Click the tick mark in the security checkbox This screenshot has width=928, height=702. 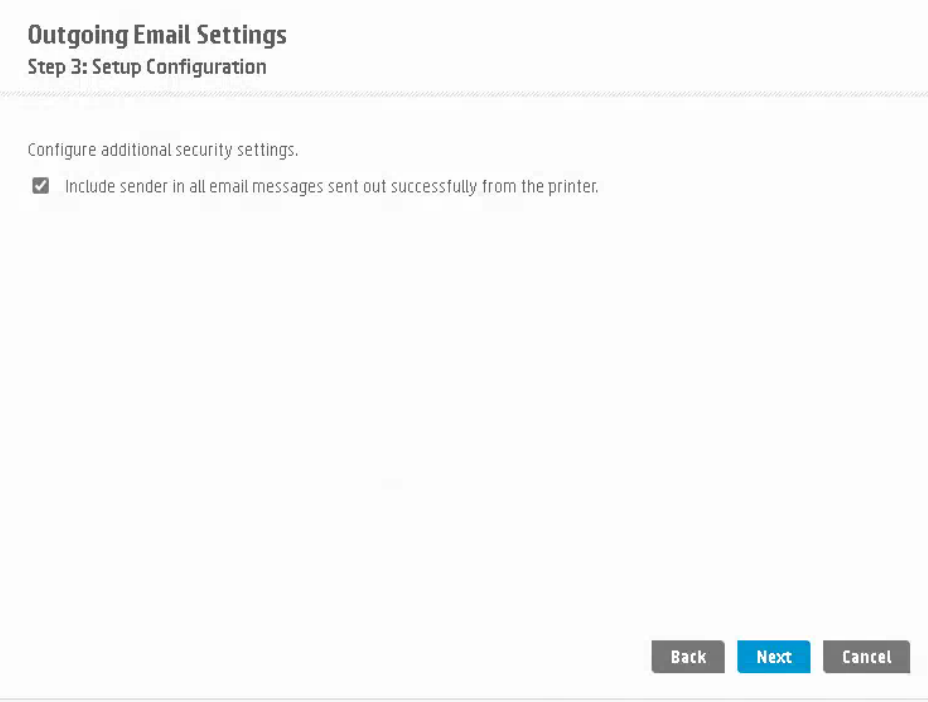click(41, 186)
